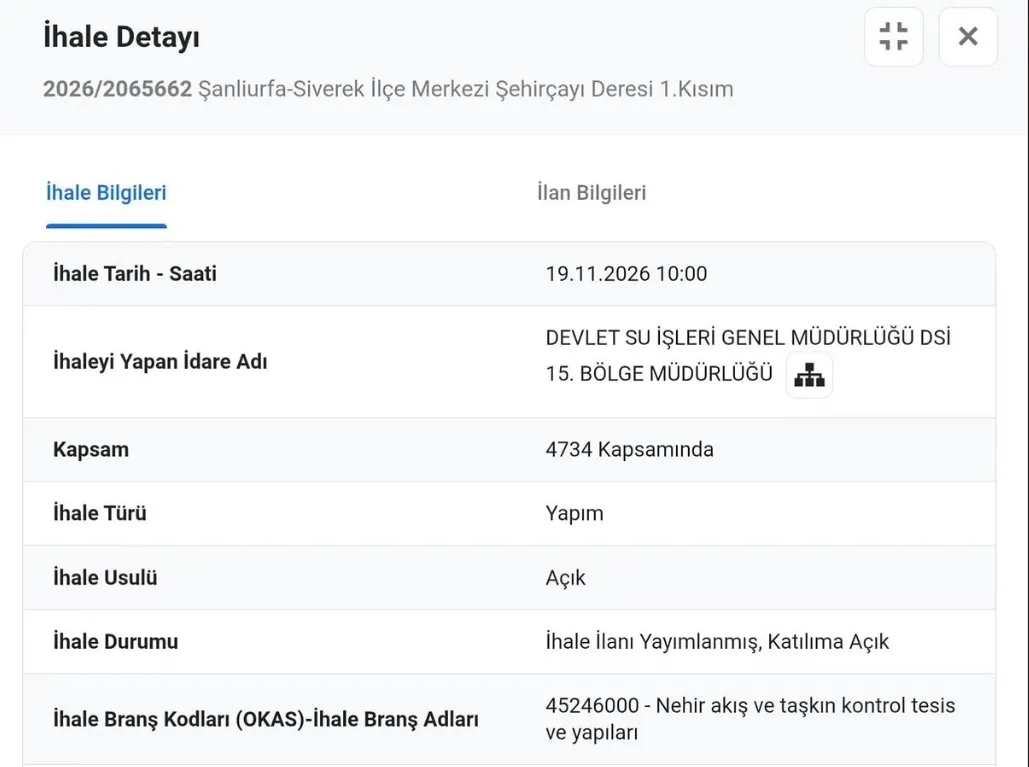Click the tender number 2026/2065662
The image size is (1029, 767).
[x=117, y=89]
